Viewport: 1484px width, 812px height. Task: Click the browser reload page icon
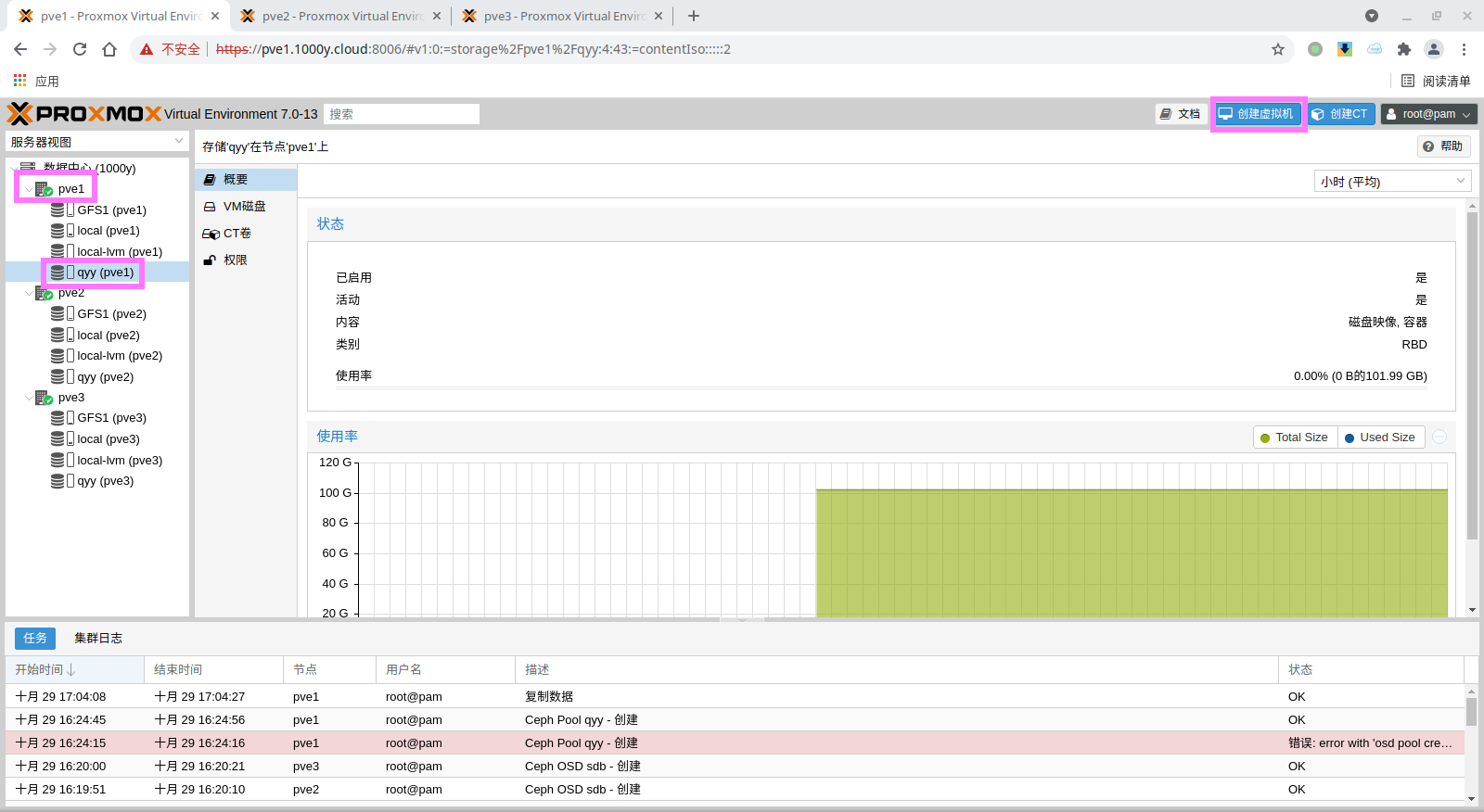80,49
